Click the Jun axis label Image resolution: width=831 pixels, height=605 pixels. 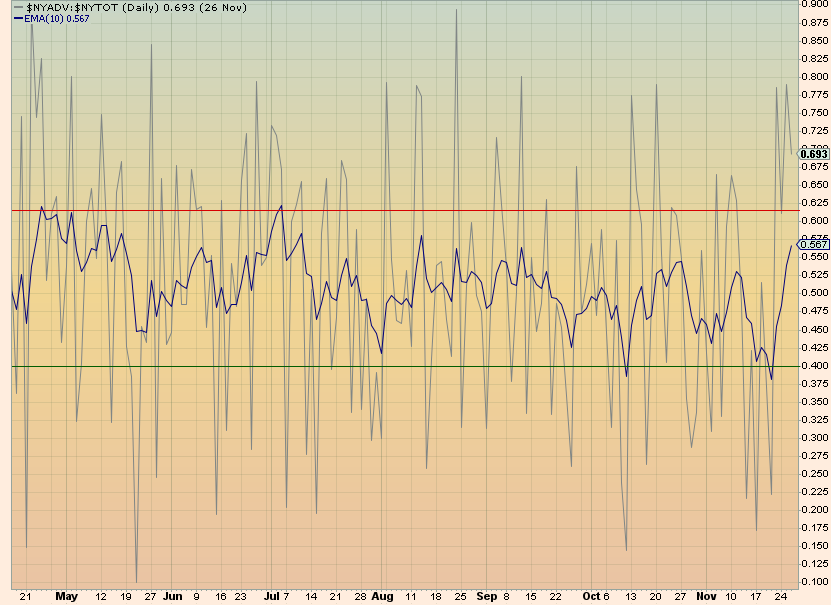coord(174,594)
